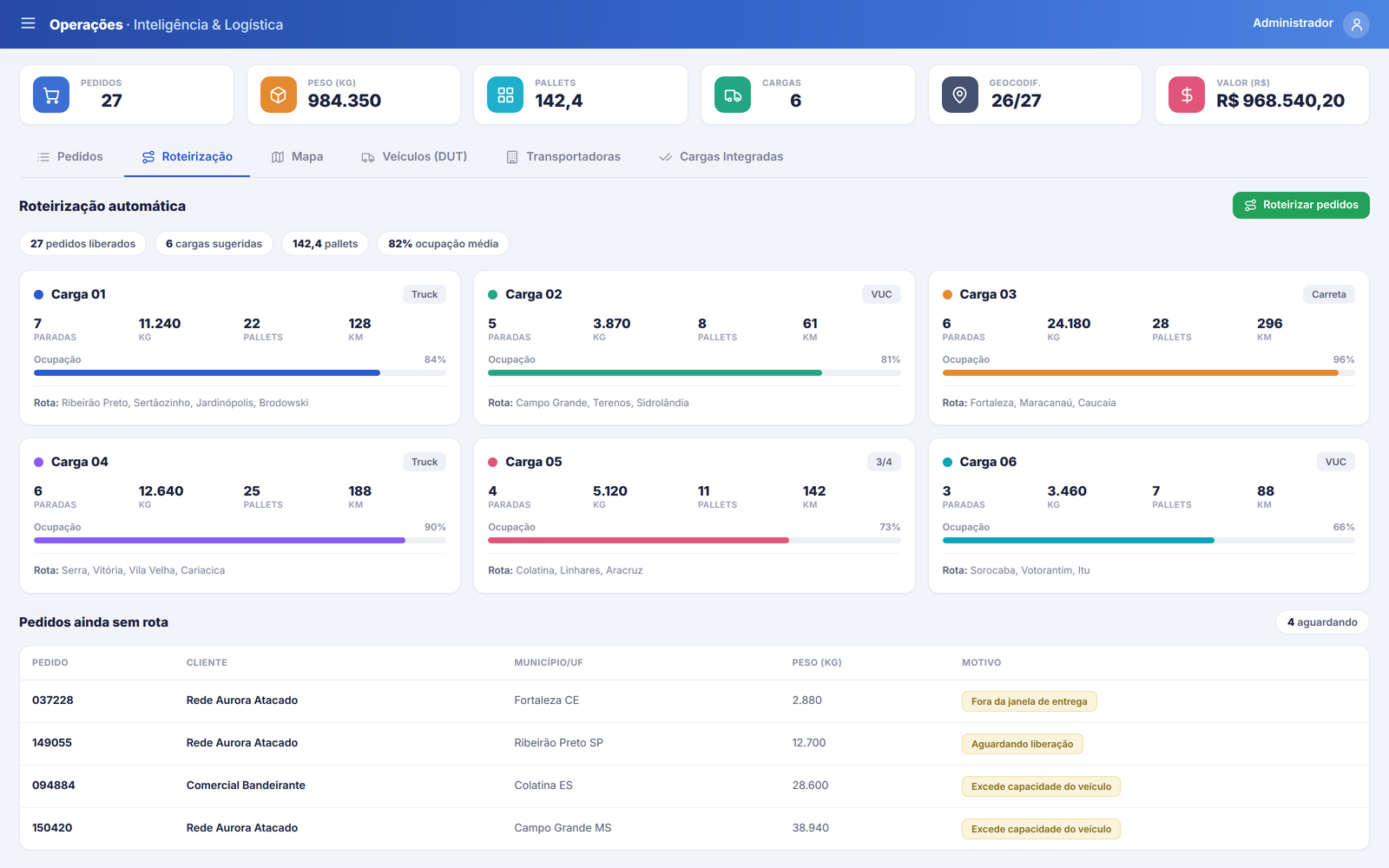Image resolution: width=1389 pixels, height=868 pixels.
Task: Click the Aguardando liberação status tag
Action: (x=1022, y=744)
